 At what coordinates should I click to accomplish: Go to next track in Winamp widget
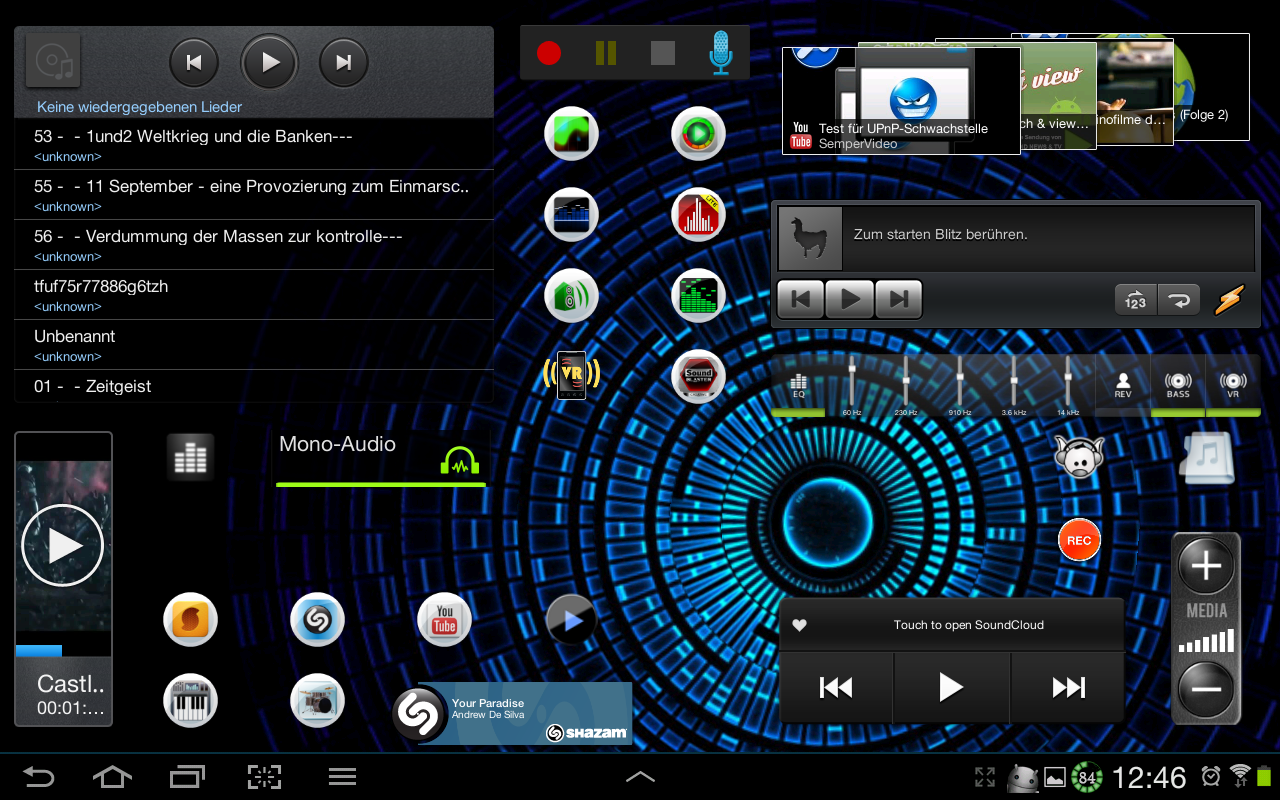pyautogui.click(x=898, y=299)
